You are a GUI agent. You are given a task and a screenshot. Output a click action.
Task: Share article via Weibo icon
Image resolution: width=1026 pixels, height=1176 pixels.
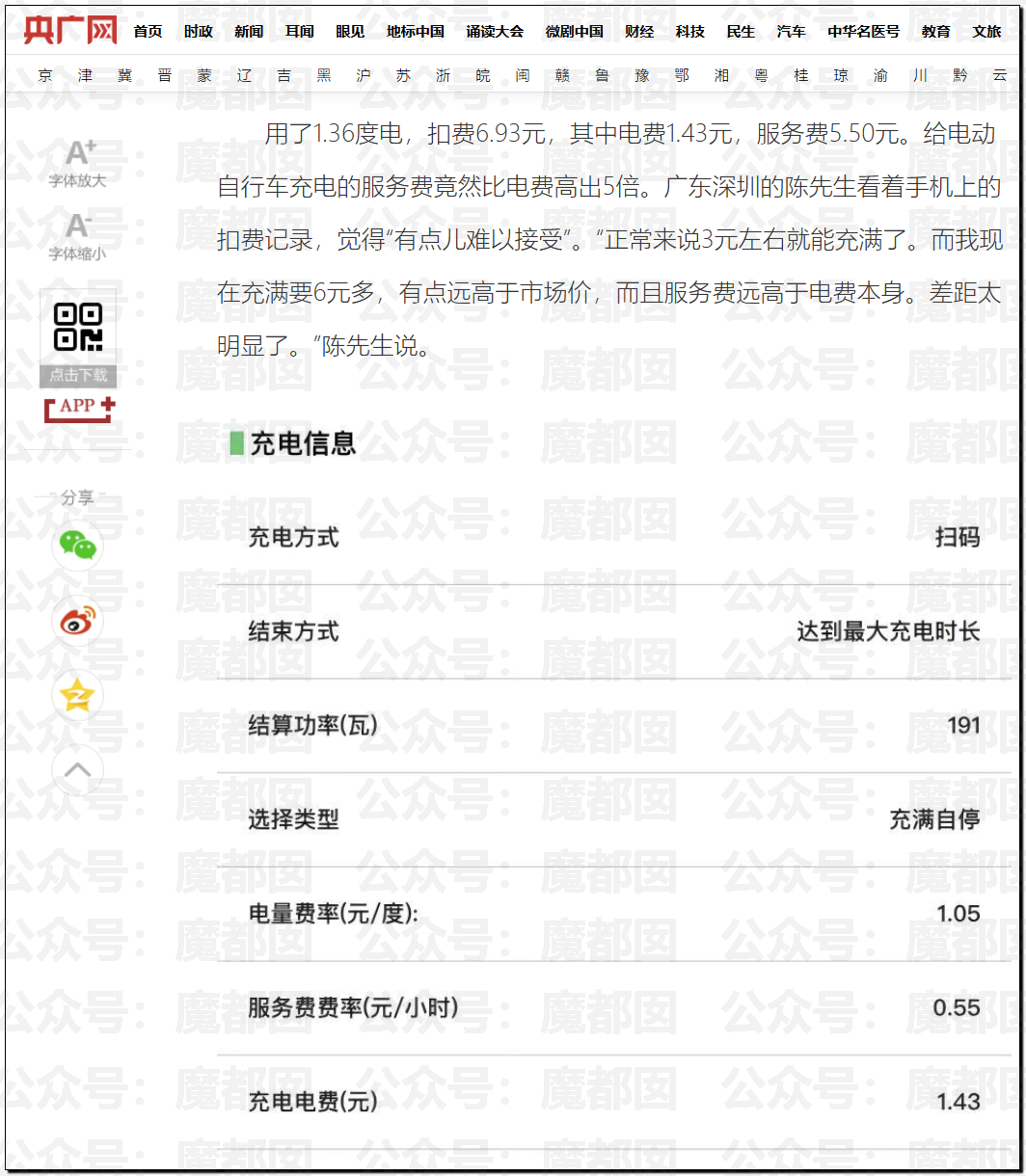tap(78, 621)
